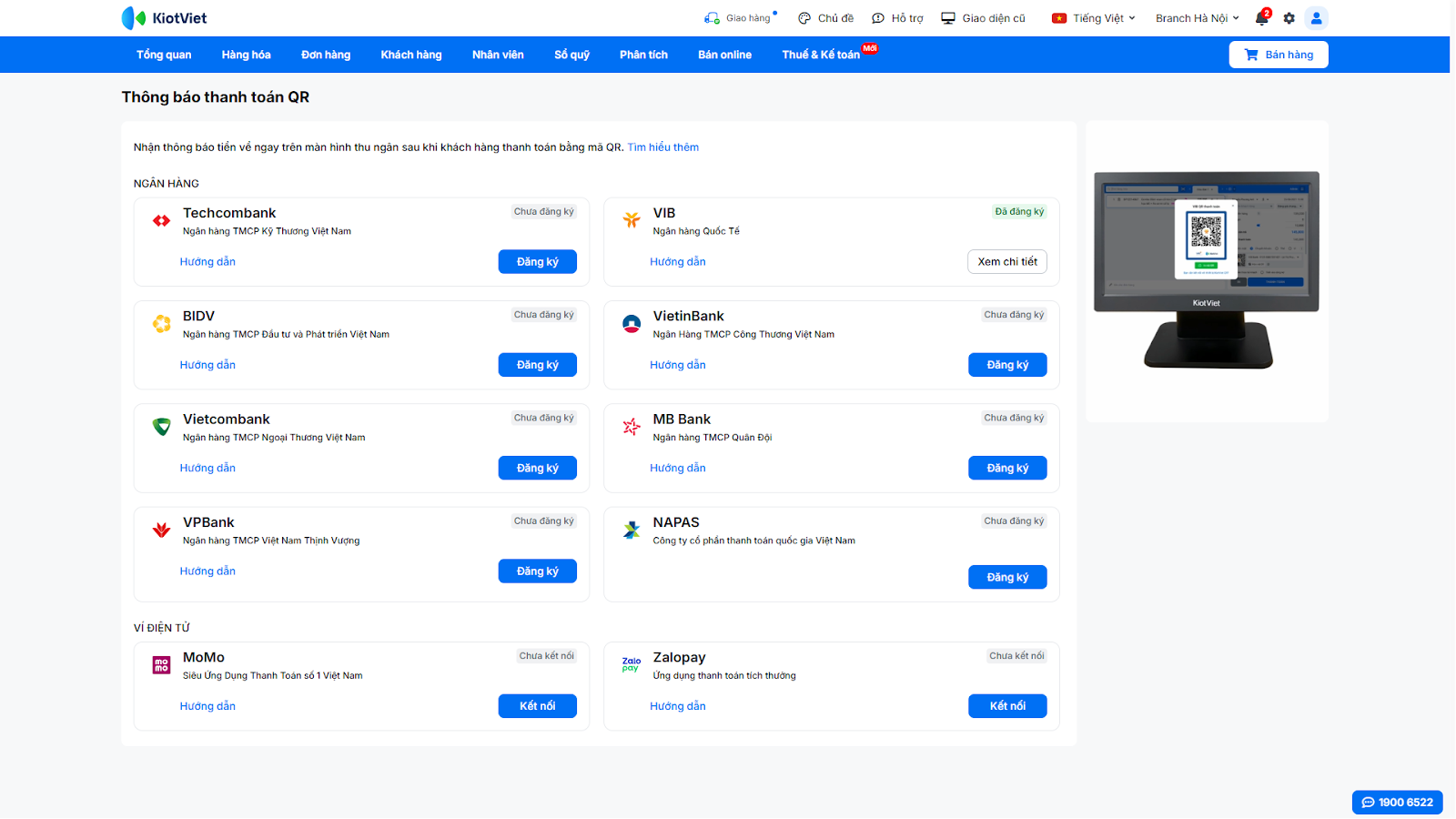This screenshot has height=819, width=1456.
Task: Open VIB Hướng dẫn guide
Action: 678,262
